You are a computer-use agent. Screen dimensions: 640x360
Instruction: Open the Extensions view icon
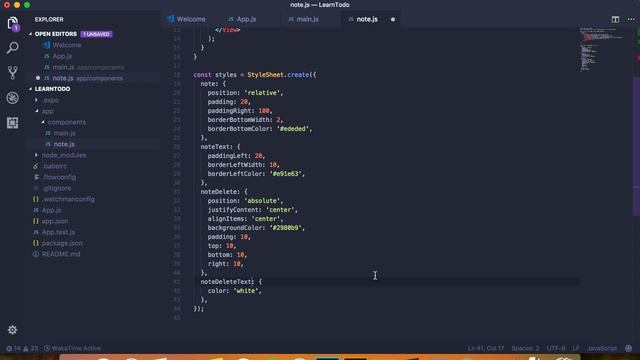tap(13, 123)
